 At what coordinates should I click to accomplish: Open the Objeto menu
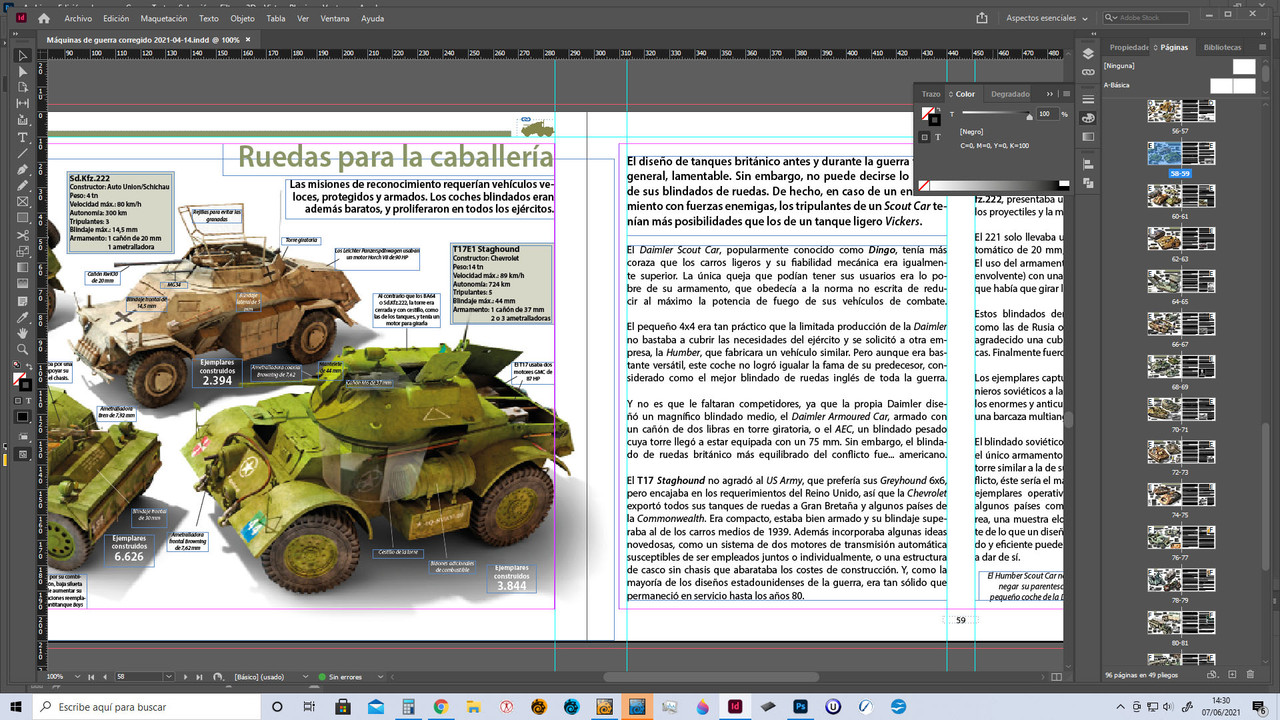pyautogui.click(x=243, y=18)
